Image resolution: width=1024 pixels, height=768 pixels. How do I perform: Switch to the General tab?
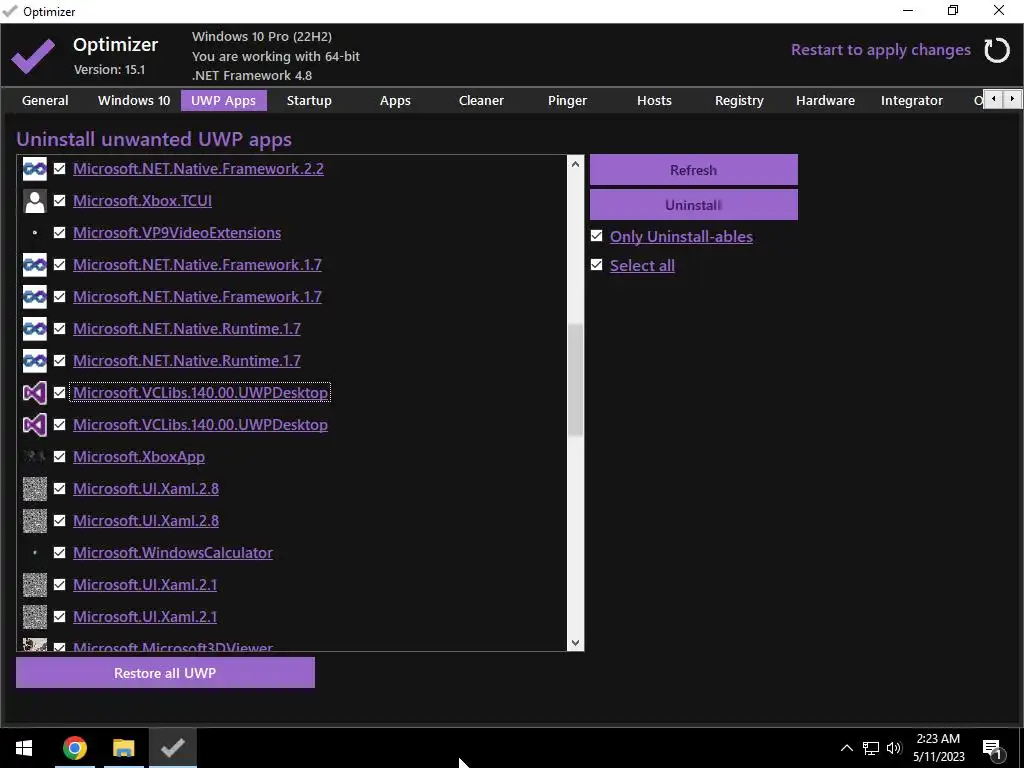tap(45, 101)
